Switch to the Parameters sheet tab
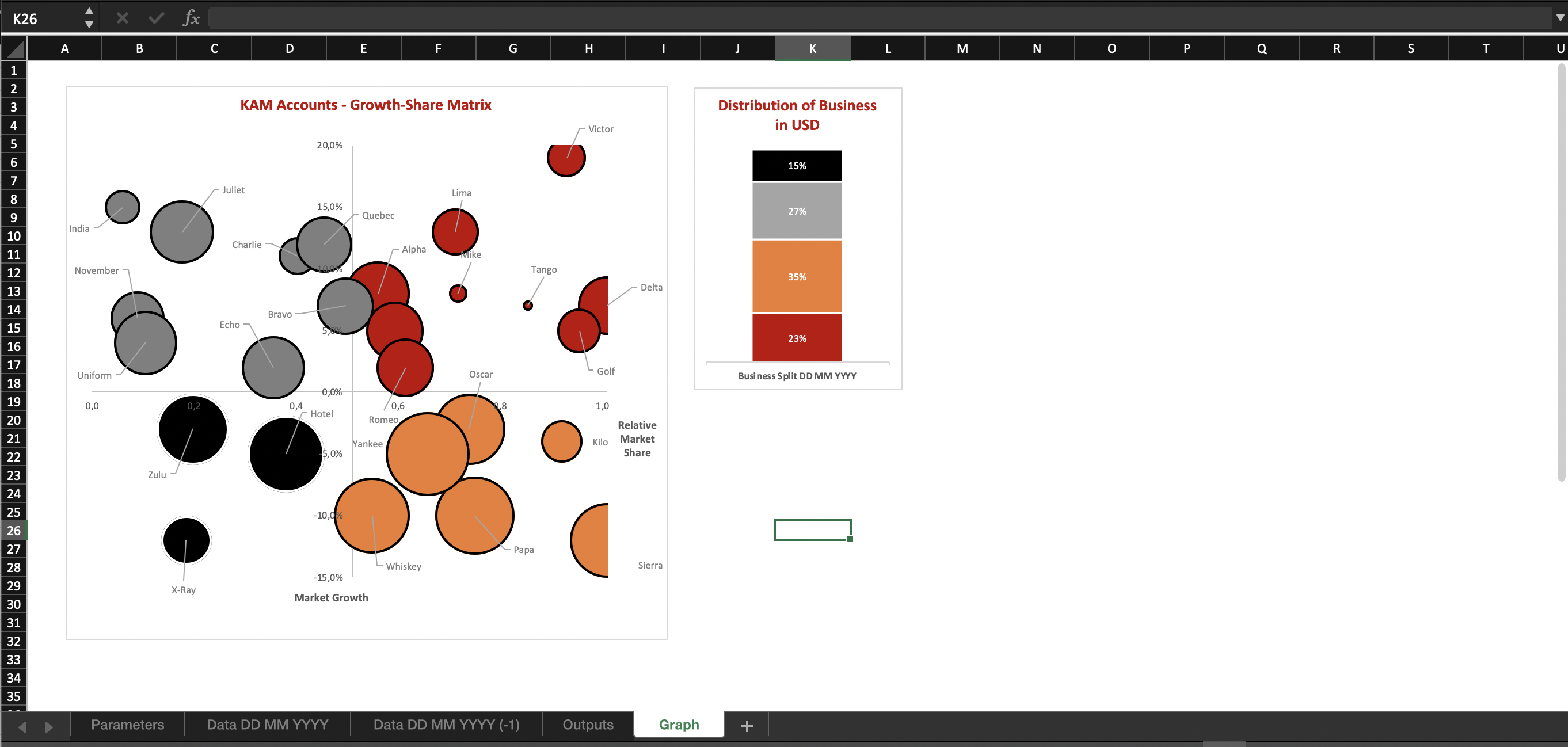The width and height of the screenshot is (1568, 747). click(x=127, y=725)
